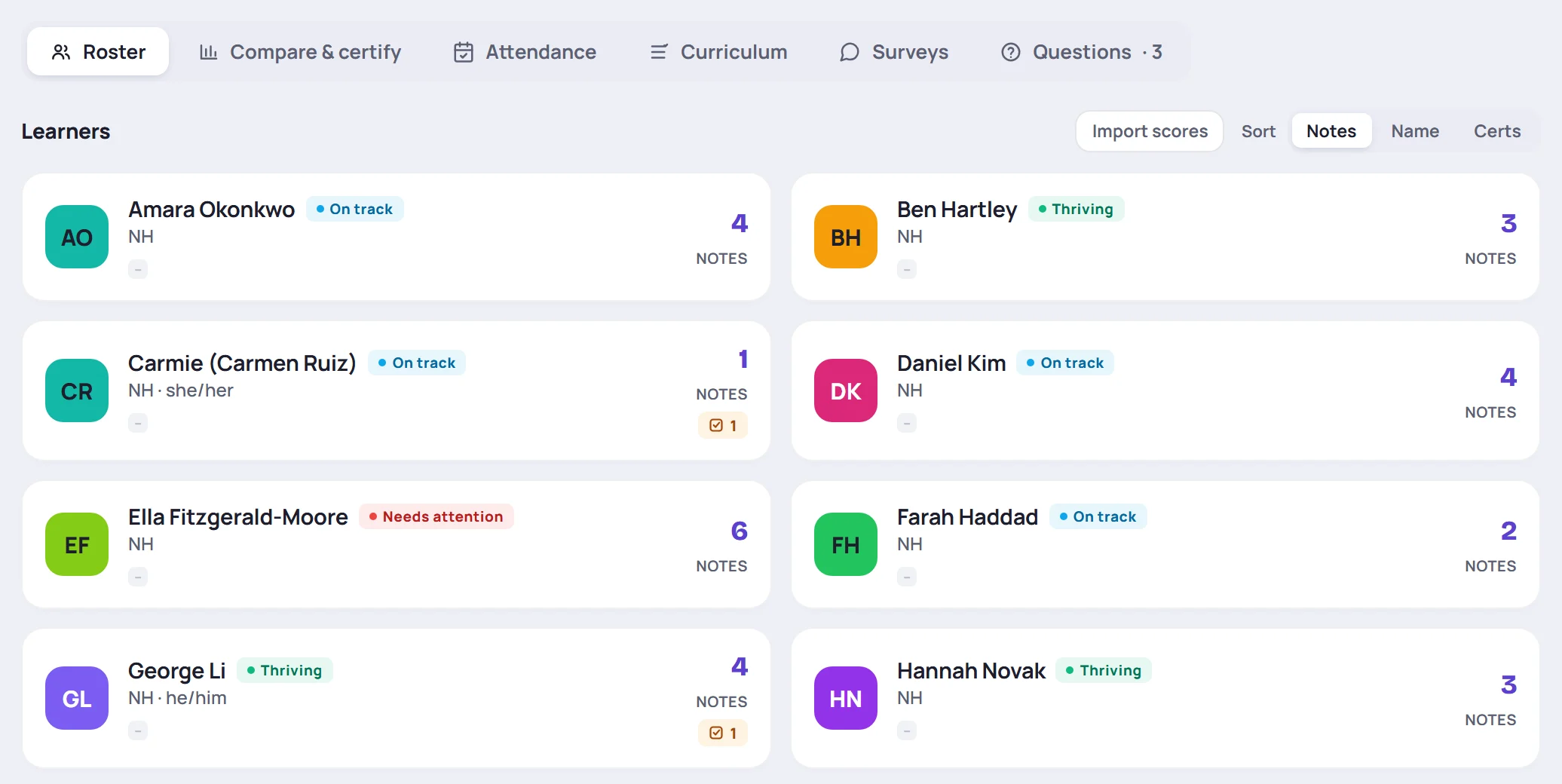Click the task badge on George Li's card
Image resolution: width=1562 pixels, height=784 pixels.
(723, 733)
